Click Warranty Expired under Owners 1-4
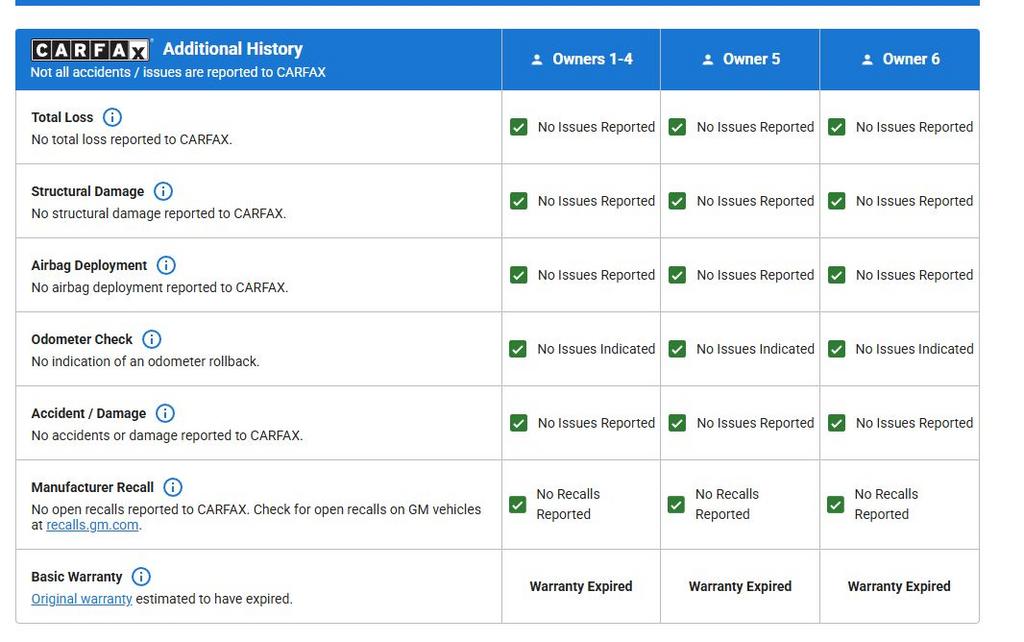 (581, 586)
